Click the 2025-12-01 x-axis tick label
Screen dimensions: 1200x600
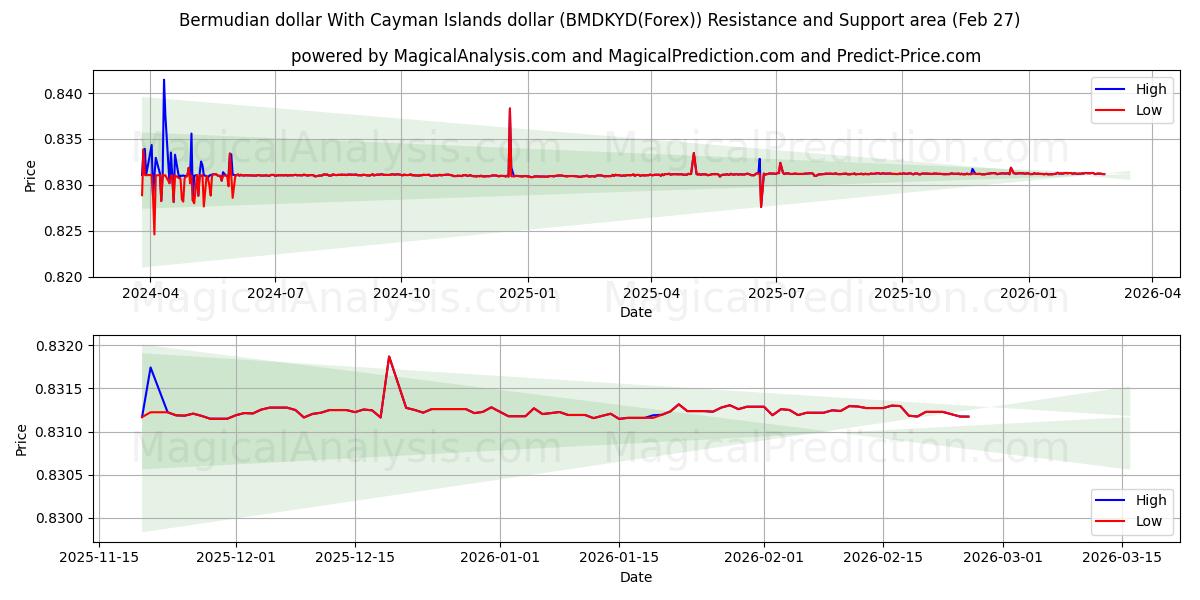pyautogui.click(x=236, y=559)
